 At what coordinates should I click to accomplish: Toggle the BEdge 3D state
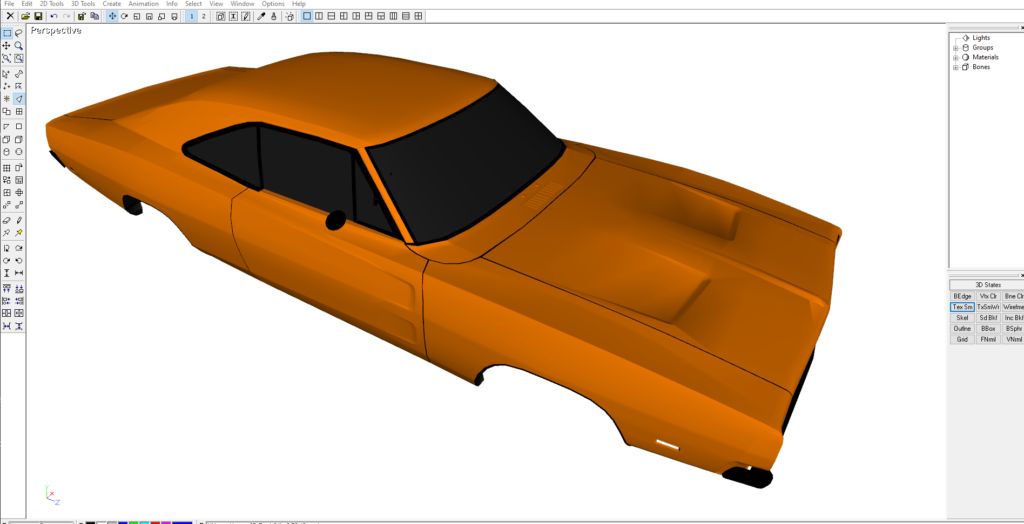coord(962,296)
